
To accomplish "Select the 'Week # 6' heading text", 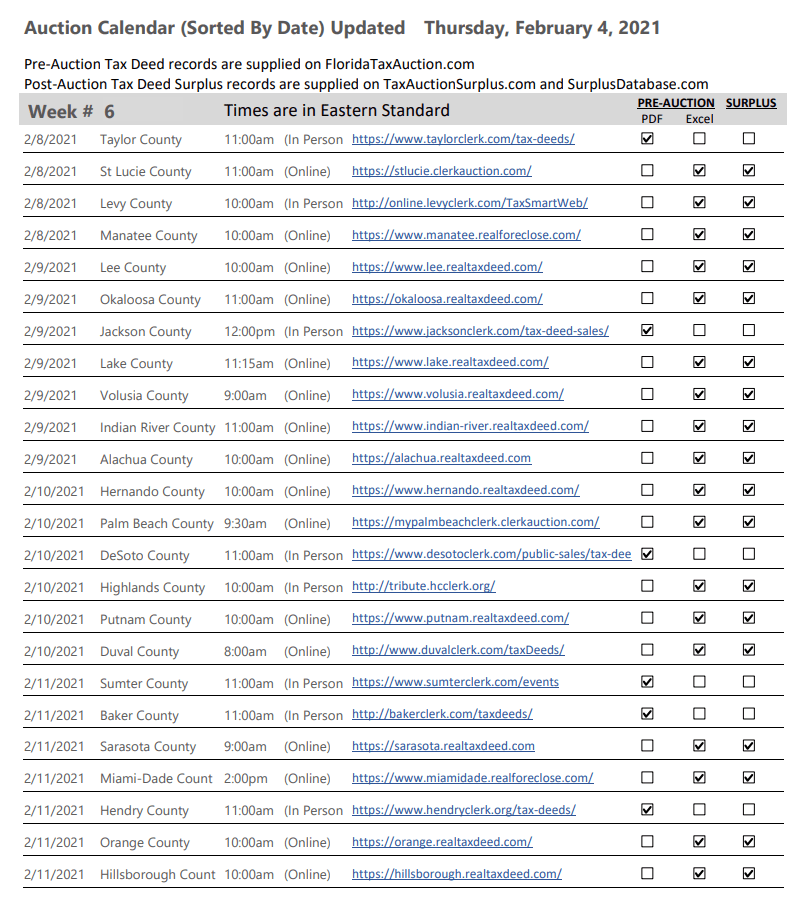I will (71, 112).
